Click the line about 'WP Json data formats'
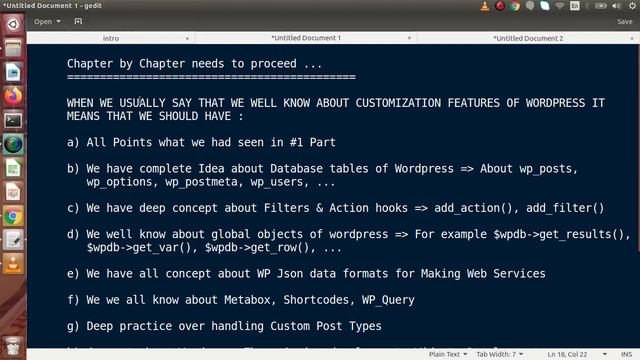The image size is (640, 360). (x=306, y=273)
